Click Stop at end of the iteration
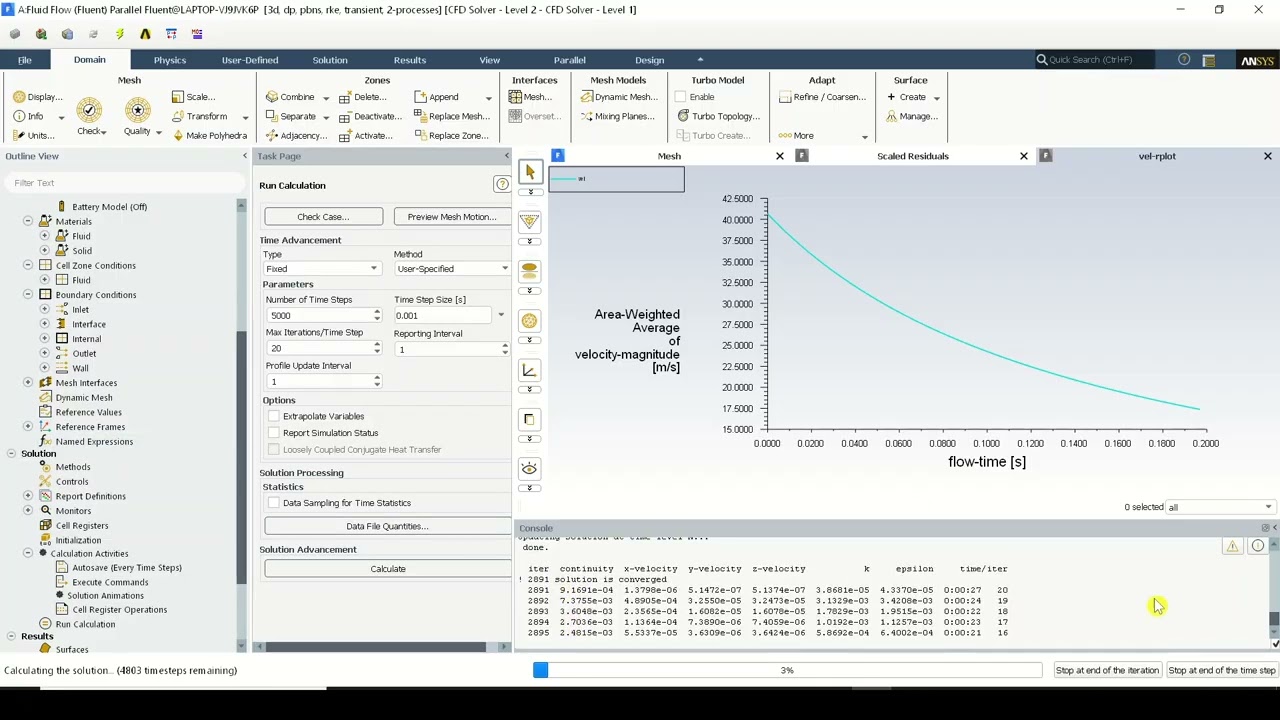This screenshot has height=720, width=1280. (x=1107, y=670)
